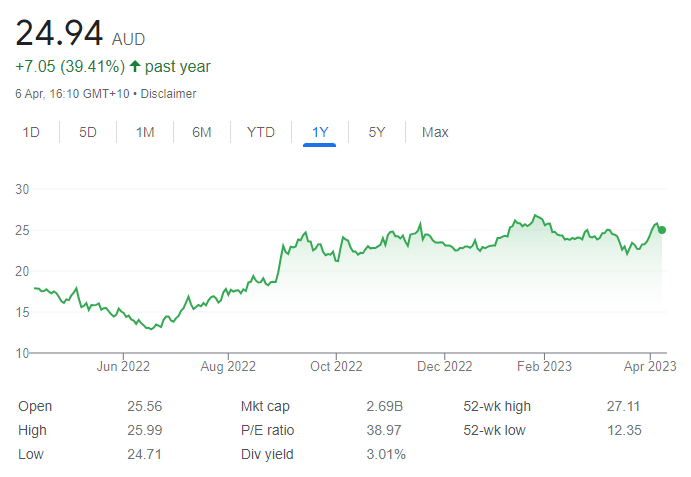This screenshot has width=691, height=477.
Task: Open the 1M chart range
Action: (145, 132)
